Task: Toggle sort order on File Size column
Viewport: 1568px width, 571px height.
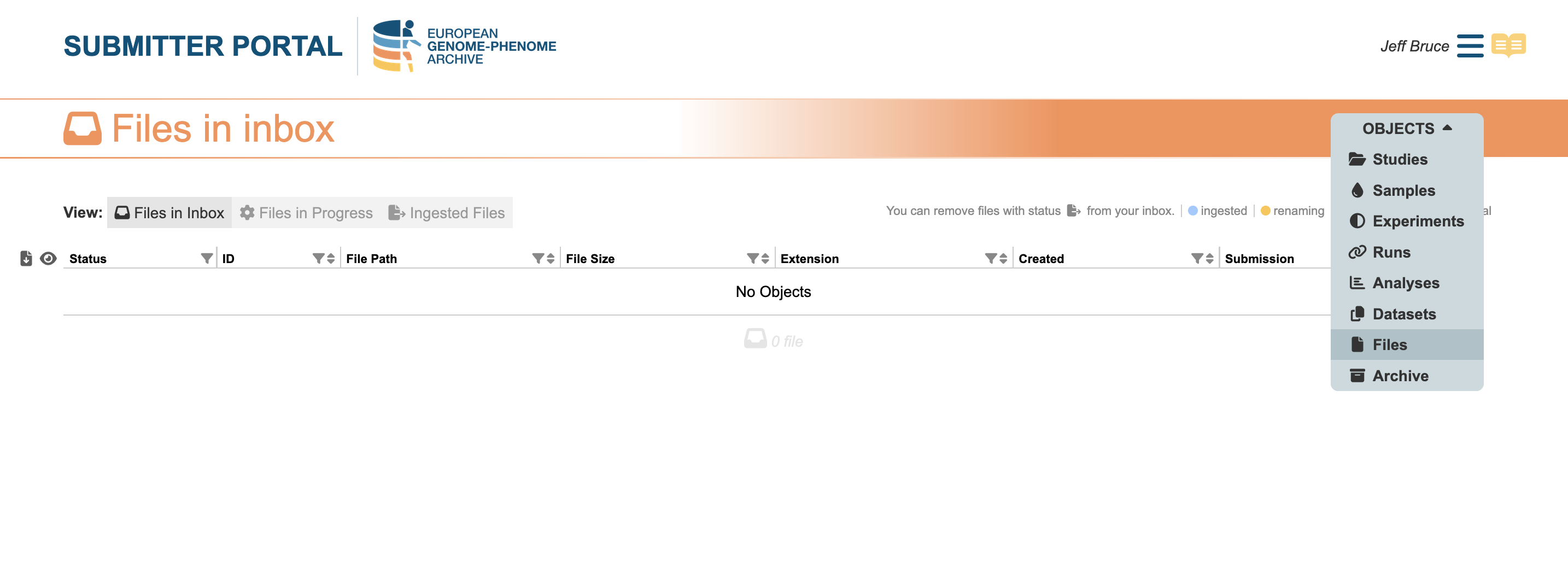Action: [765, 259]
